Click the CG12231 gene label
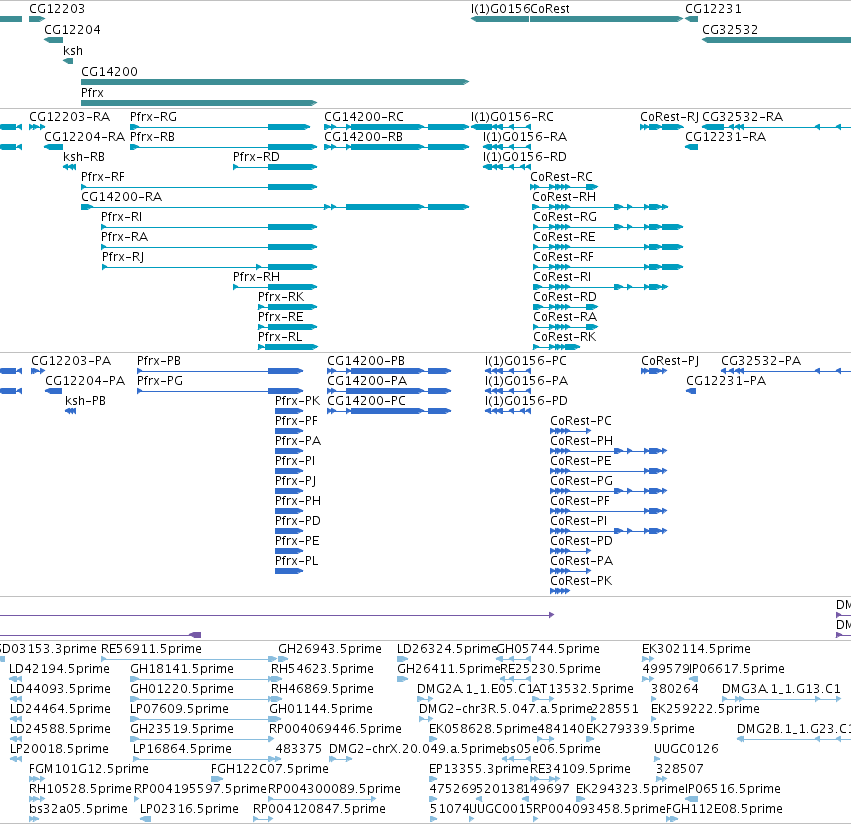 point(713,9)
